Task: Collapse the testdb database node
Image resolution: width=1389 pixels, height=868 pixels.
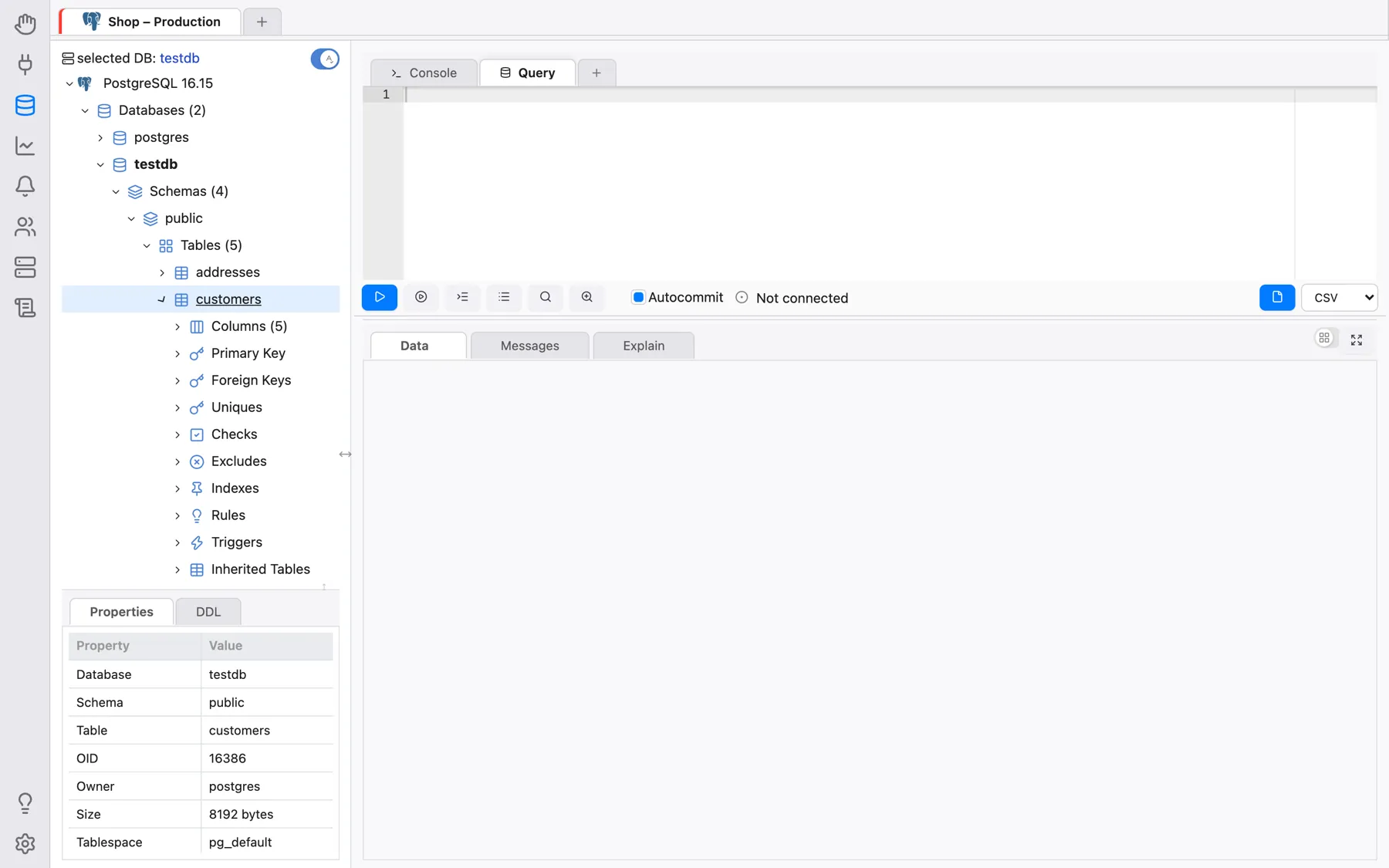Action: [x=100, y=164]
